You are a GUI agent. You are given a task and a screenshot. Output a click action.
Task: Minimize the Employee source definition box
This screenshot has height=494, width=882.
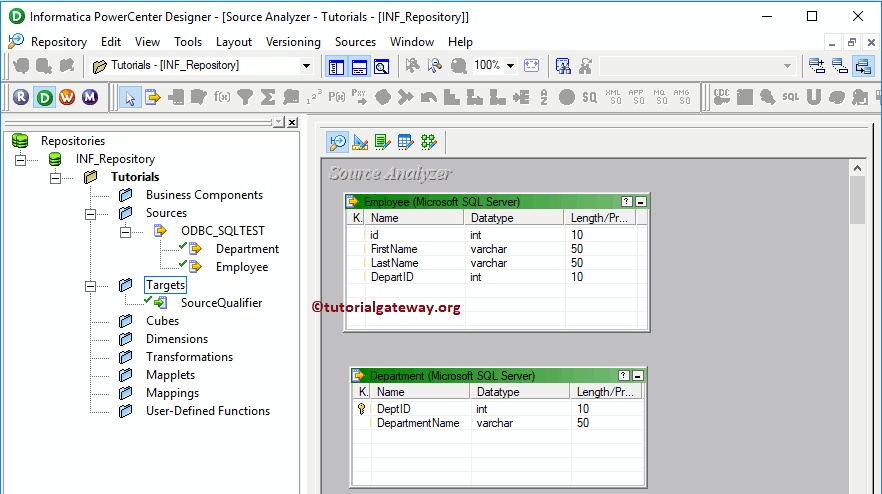click(640, 201)
